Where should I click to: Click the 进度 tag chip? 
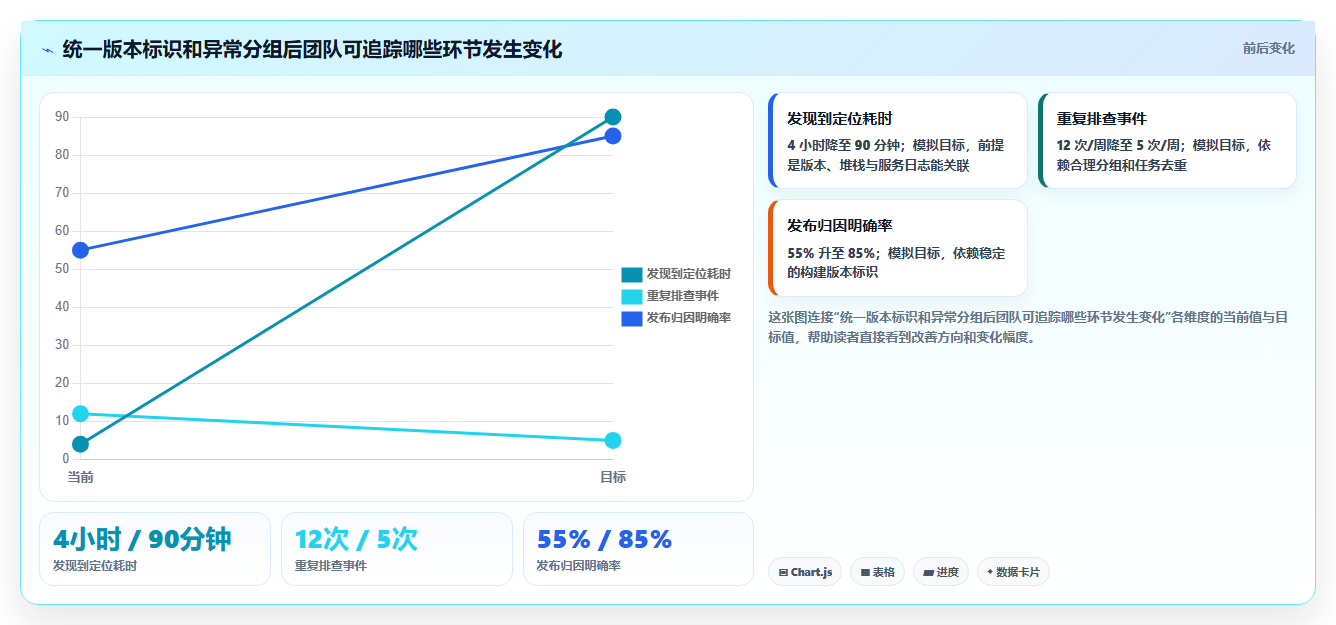click(940, 572)
